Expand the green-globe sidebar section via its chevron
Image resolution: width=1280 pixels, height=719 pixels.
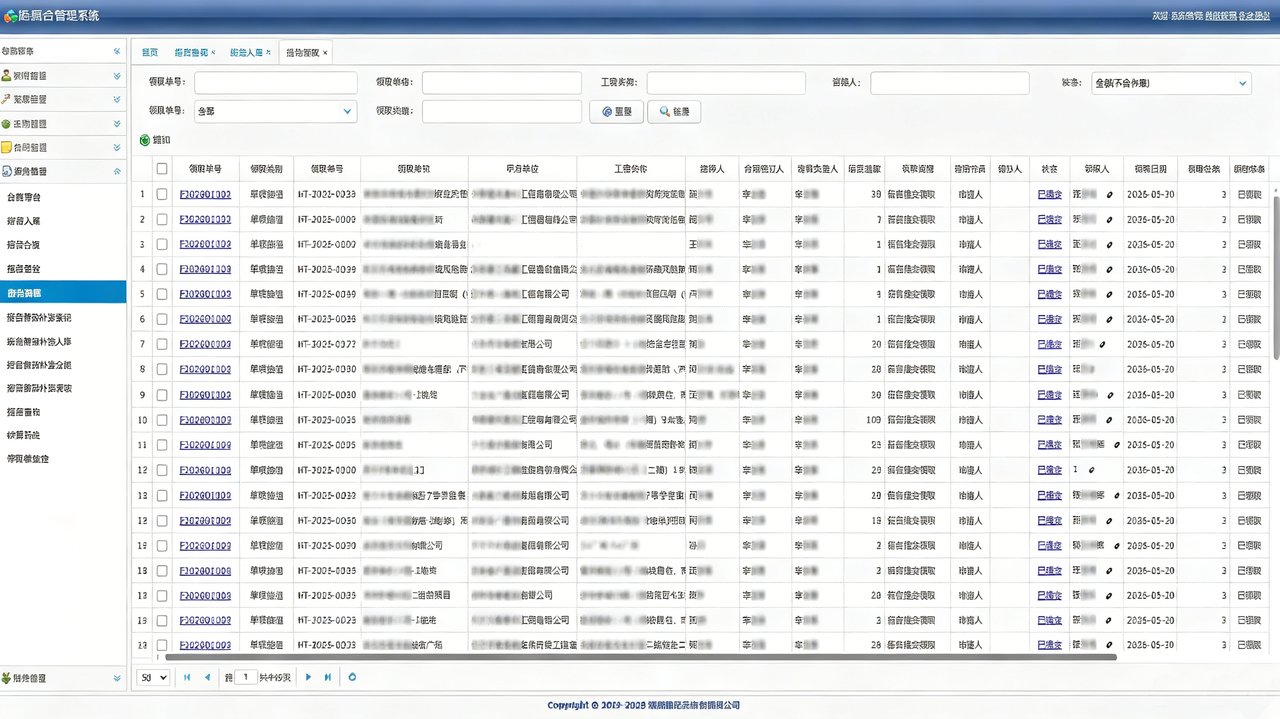[117, 124]
